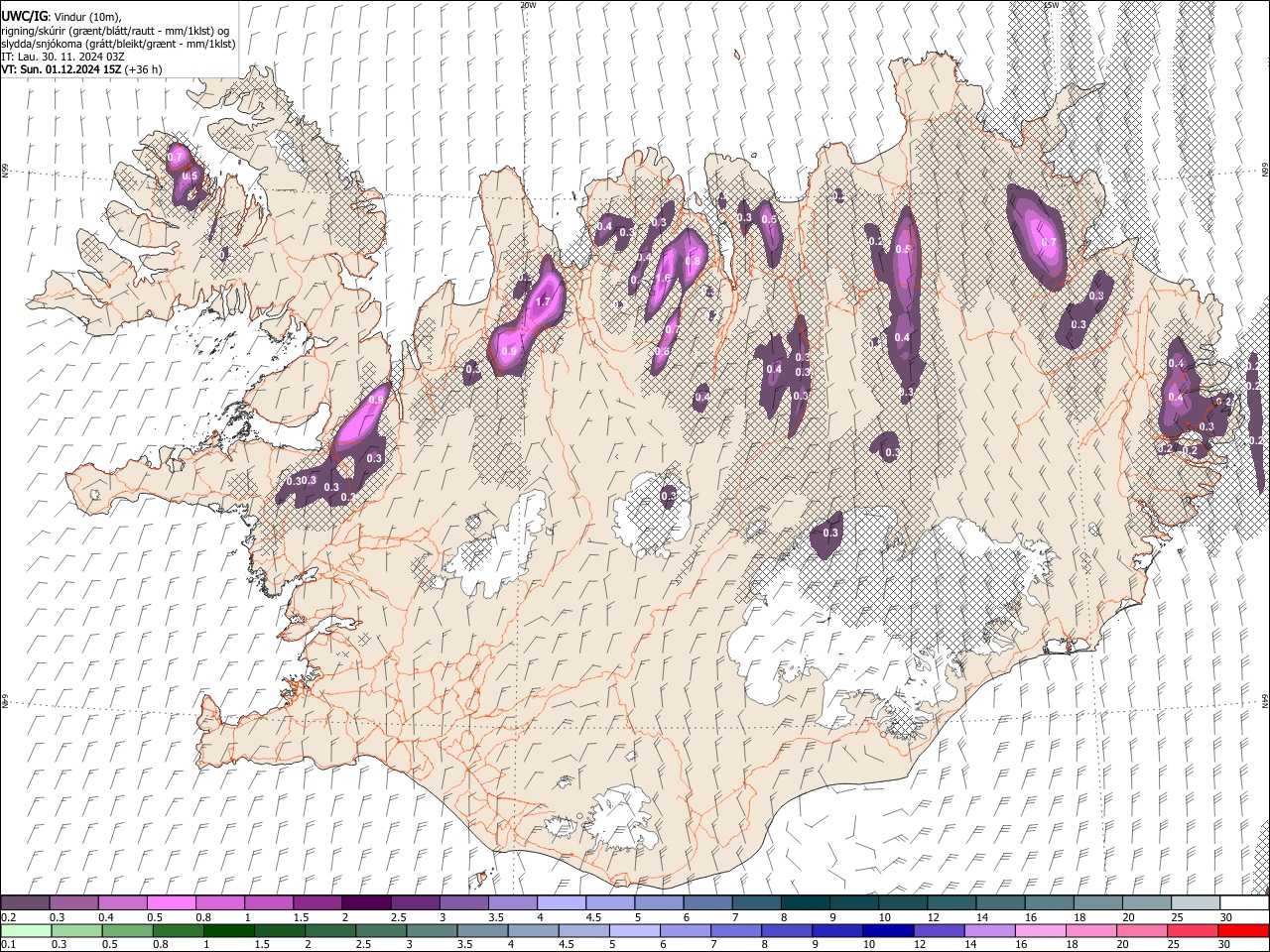Select the white 30 mm snow legend swatch
This screenshot has height=952, width=1270.
tap(1243, 903)
